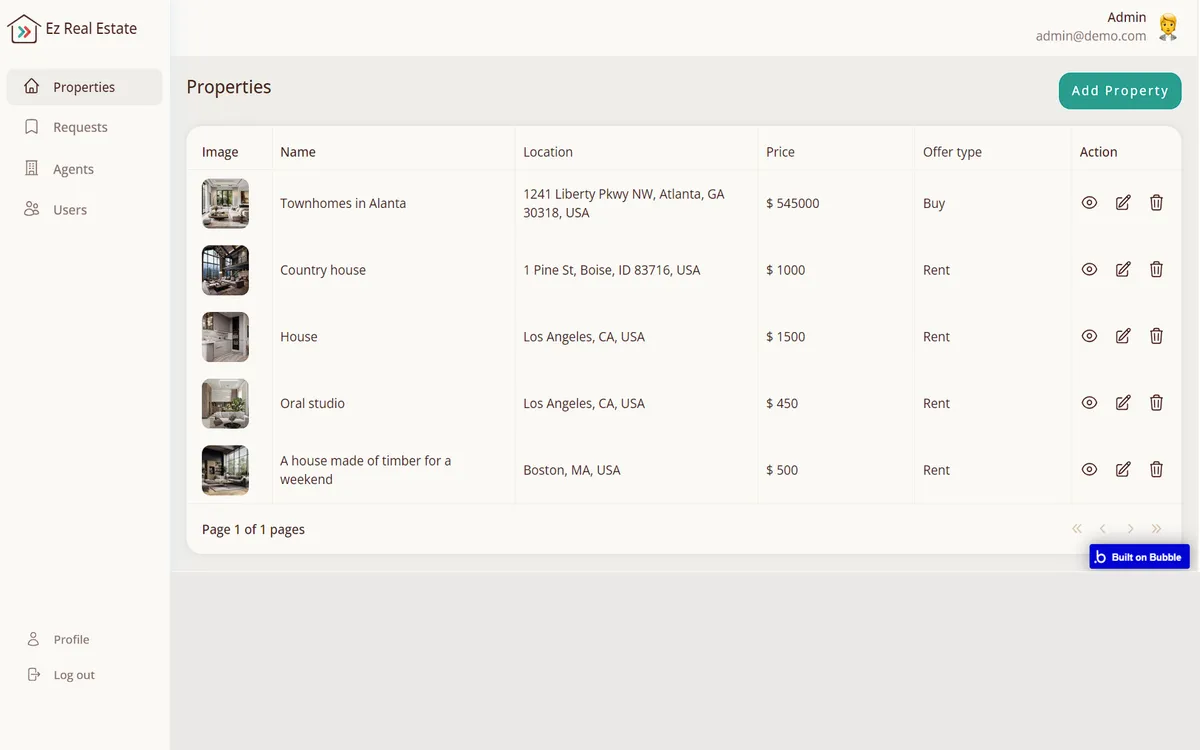Delete the $ 1500 House row

tap(1156, 336)
